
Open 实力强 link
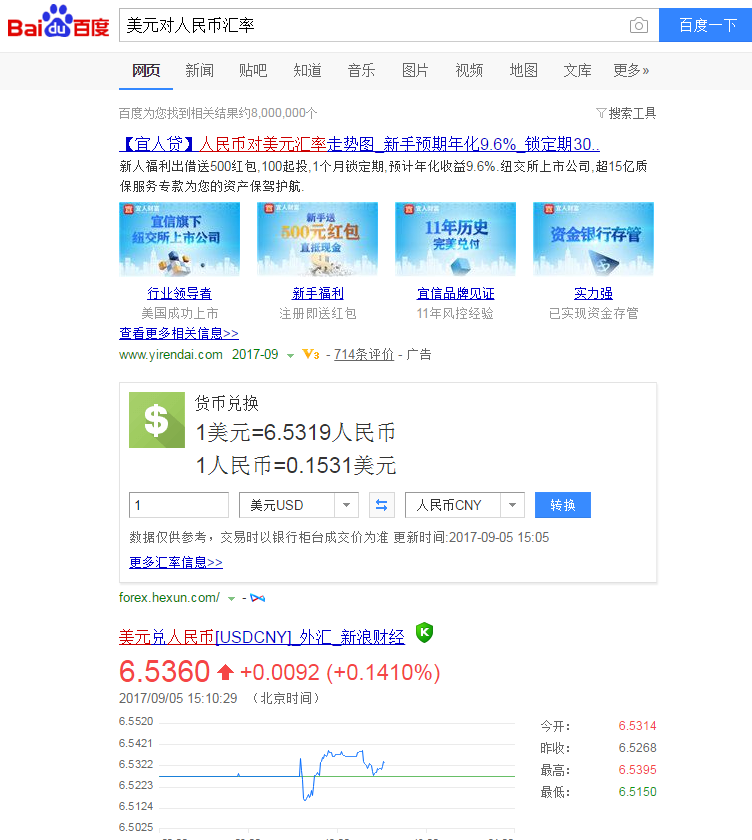coord(593,294)
